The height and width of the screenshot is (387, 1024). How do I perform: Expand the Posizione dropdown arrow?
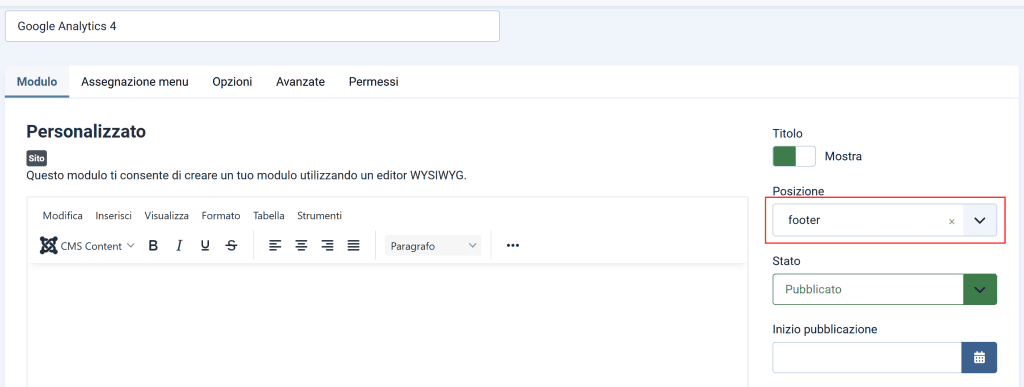(979, 221)
